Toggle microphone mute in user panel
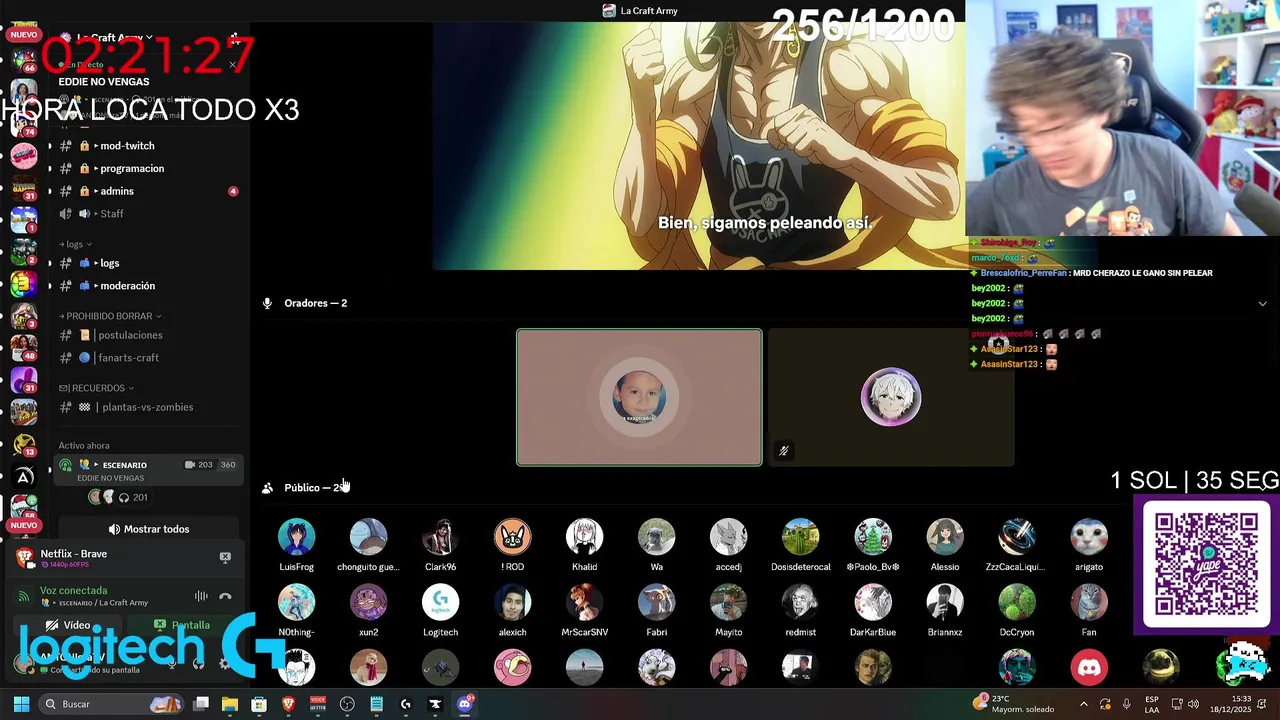1280x720 pixels. click(x=172, y=663)
